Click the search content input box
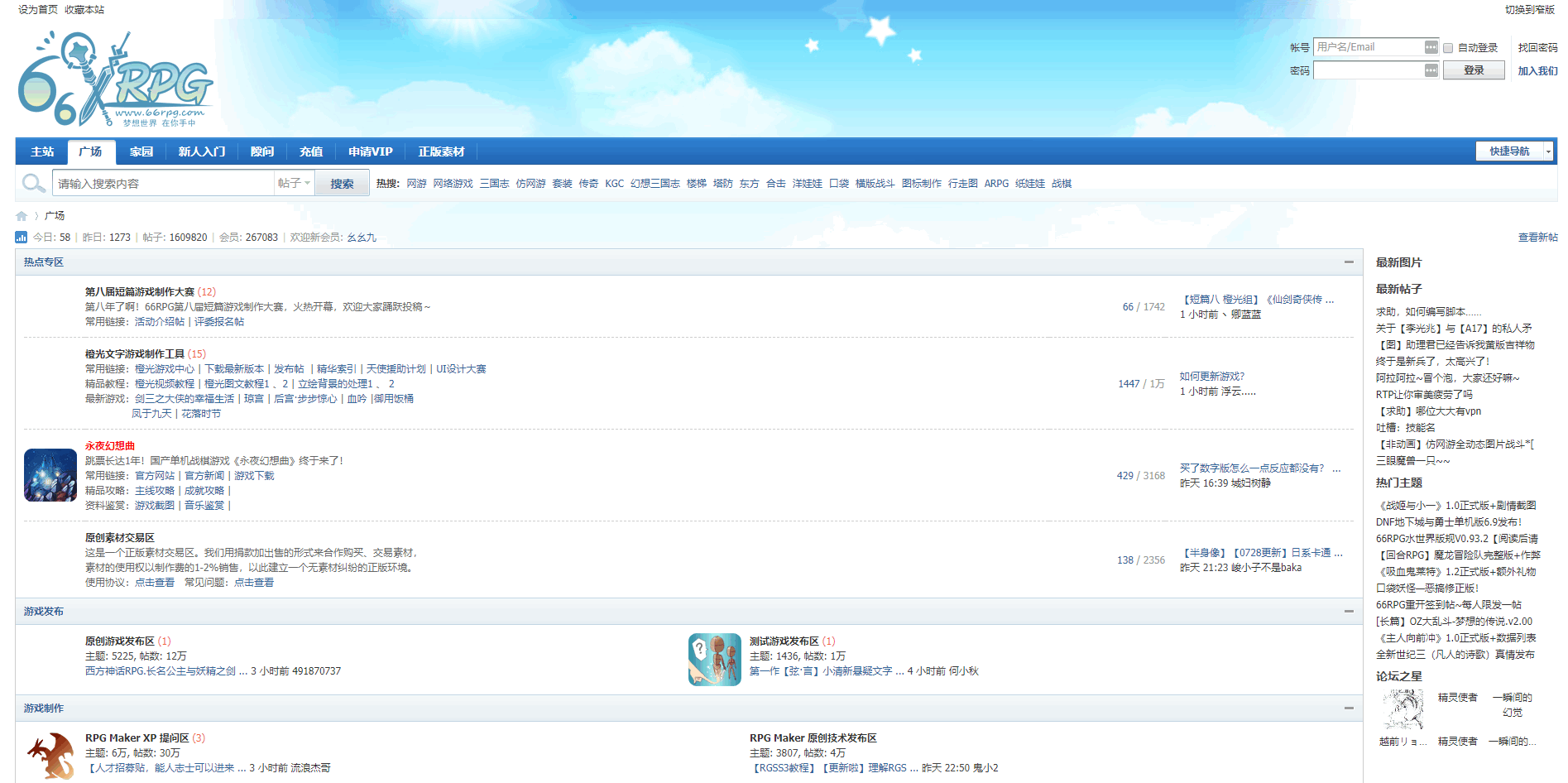The image size is (1568, 783). click(x=164, y=184)
